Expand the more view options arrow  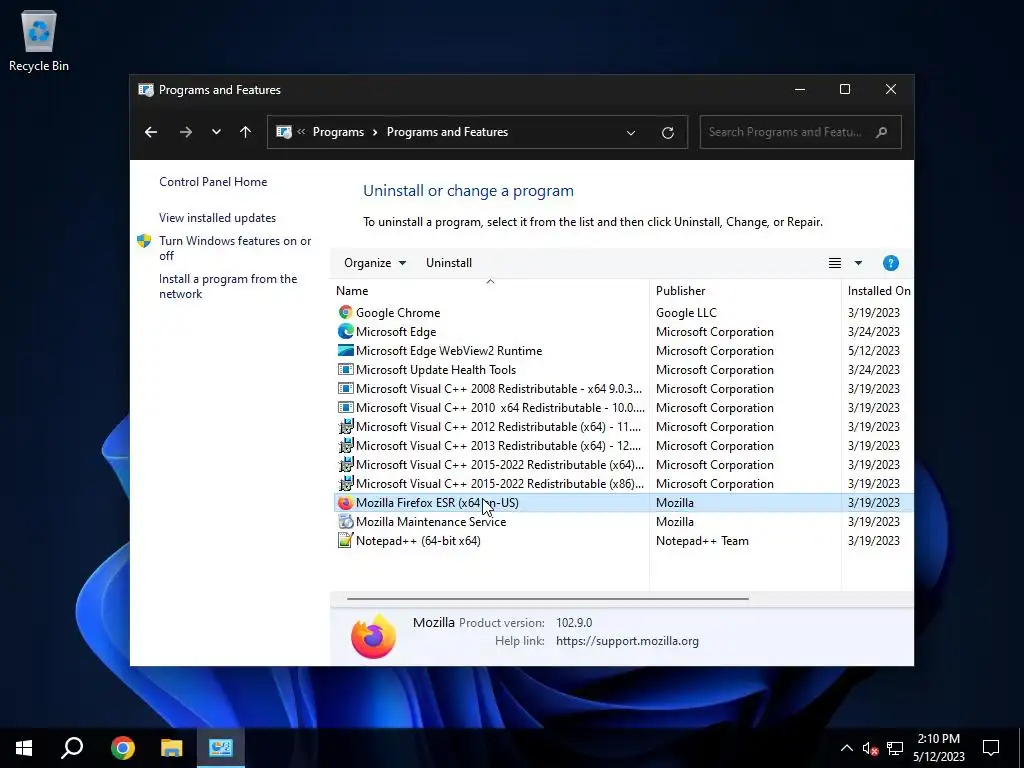tap(858, 263)
